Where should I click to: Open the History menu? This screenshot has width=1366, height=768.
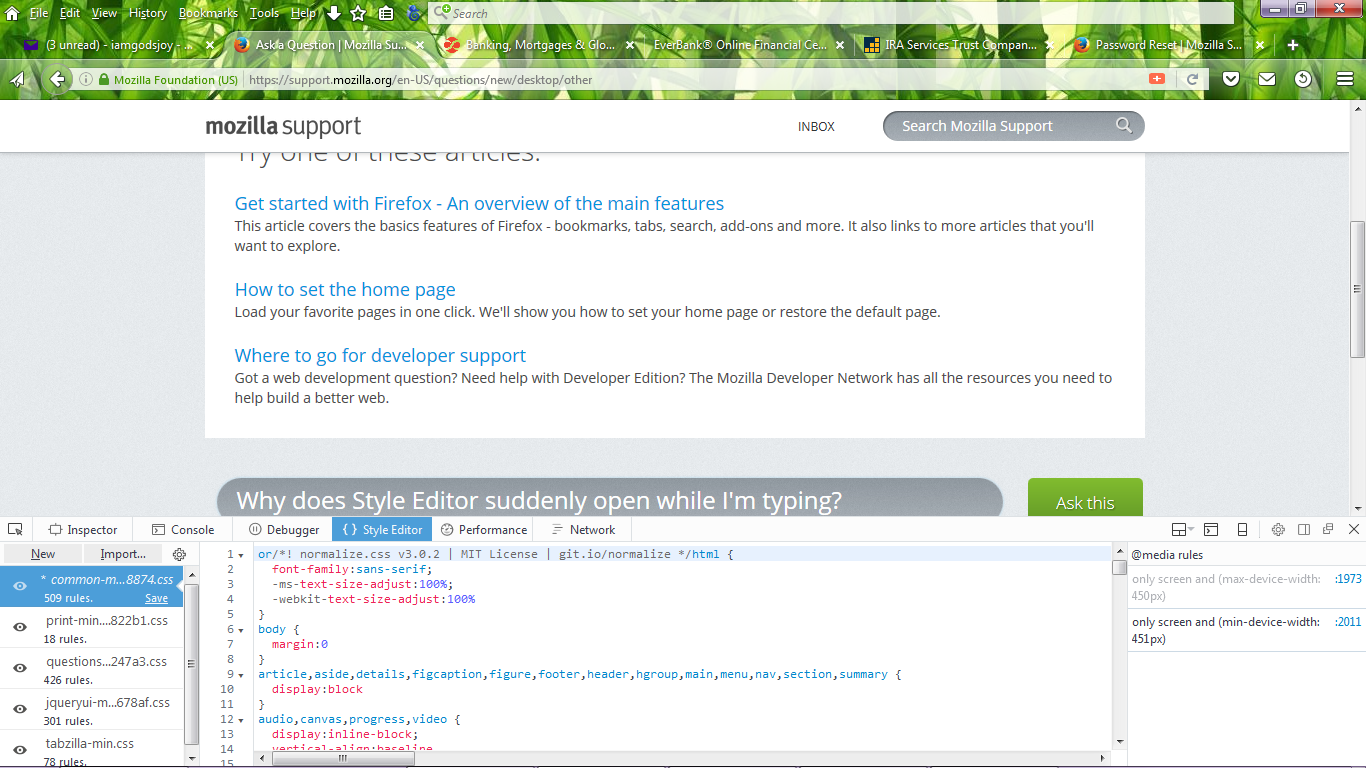pyautogui.click(x=148, y=13)
